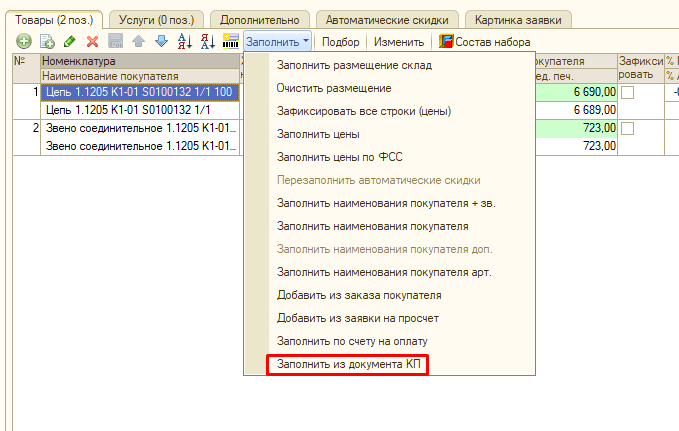Screen dimensions: 679x431
Task: Open the Дополнительно tab
Action: pyautogui.click(x=259, y=20)
